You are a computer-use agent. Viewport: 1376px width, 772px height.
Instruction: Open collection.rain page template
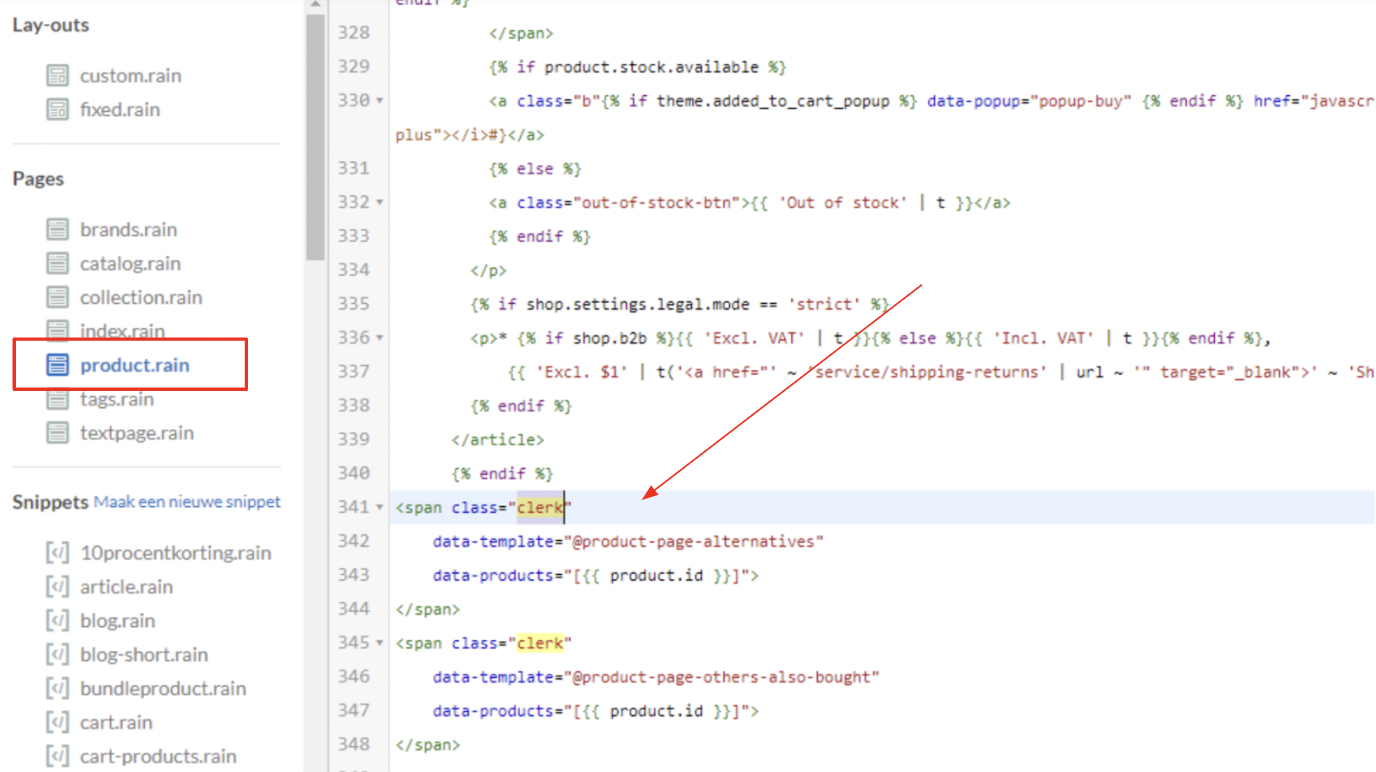click(141, 298)
